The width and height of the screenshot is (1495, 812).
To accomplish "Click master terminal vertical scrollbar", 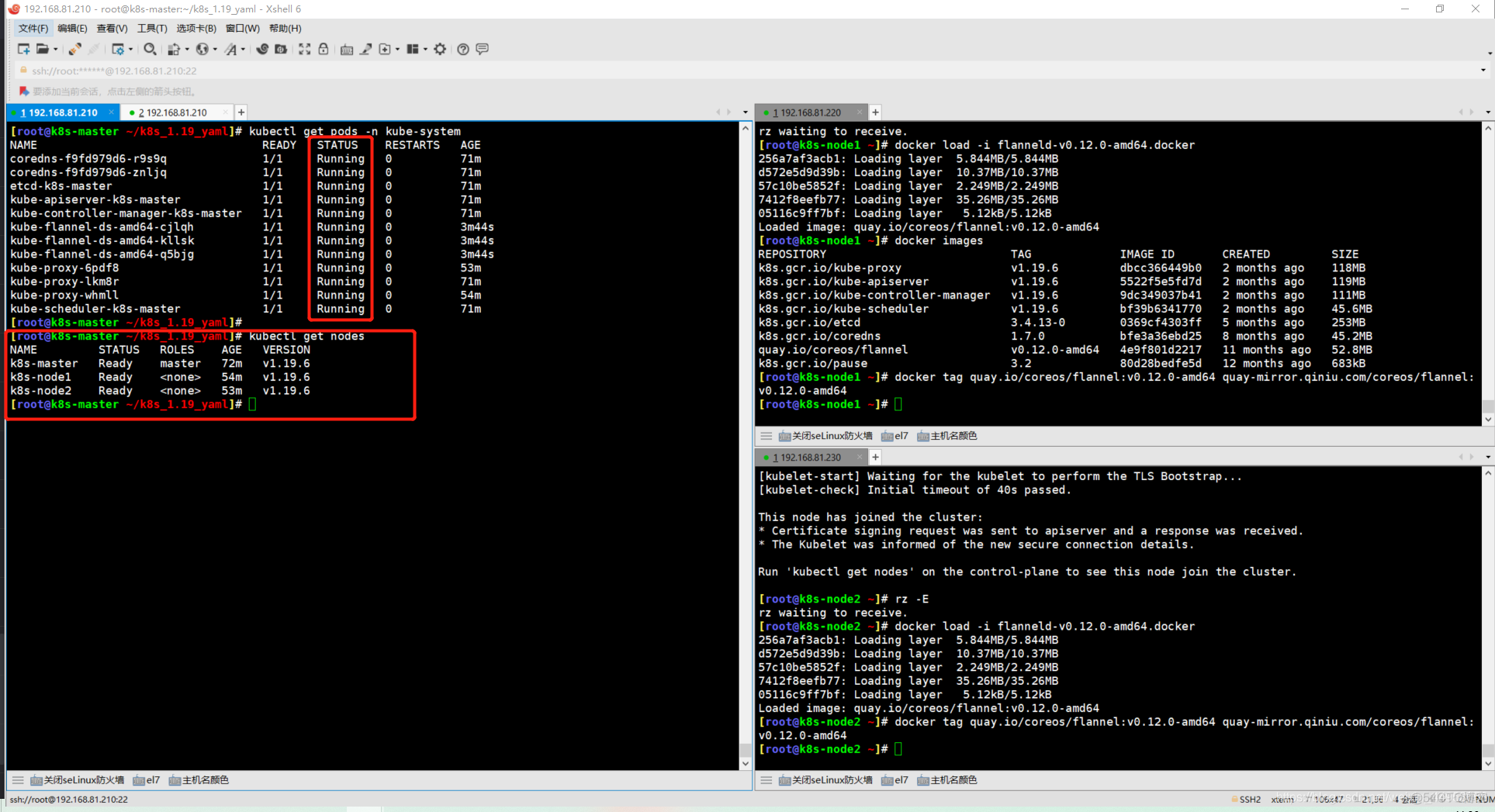I will click(x=746, y=446).
